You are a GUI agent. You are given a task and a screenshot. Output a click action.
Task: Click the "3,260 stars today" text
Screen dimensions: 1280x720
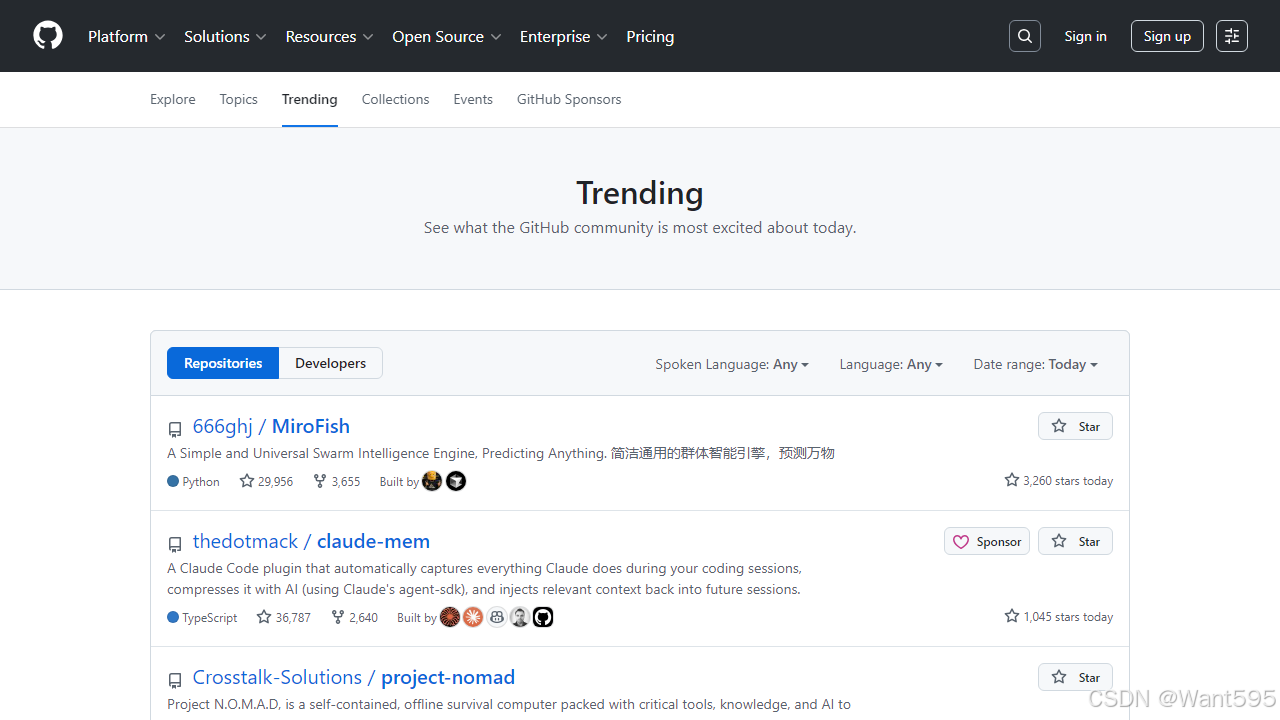1059,481
